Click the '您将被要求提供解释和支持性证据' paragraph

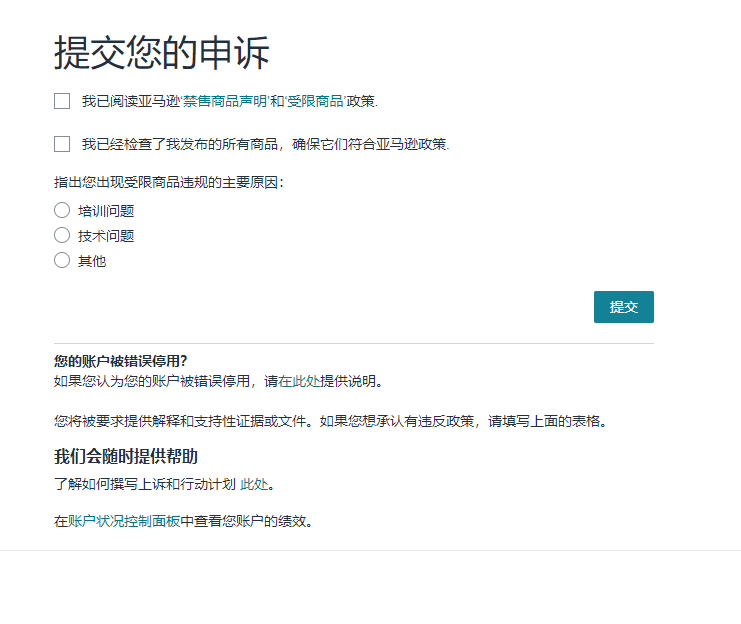(x=330, y=421)
